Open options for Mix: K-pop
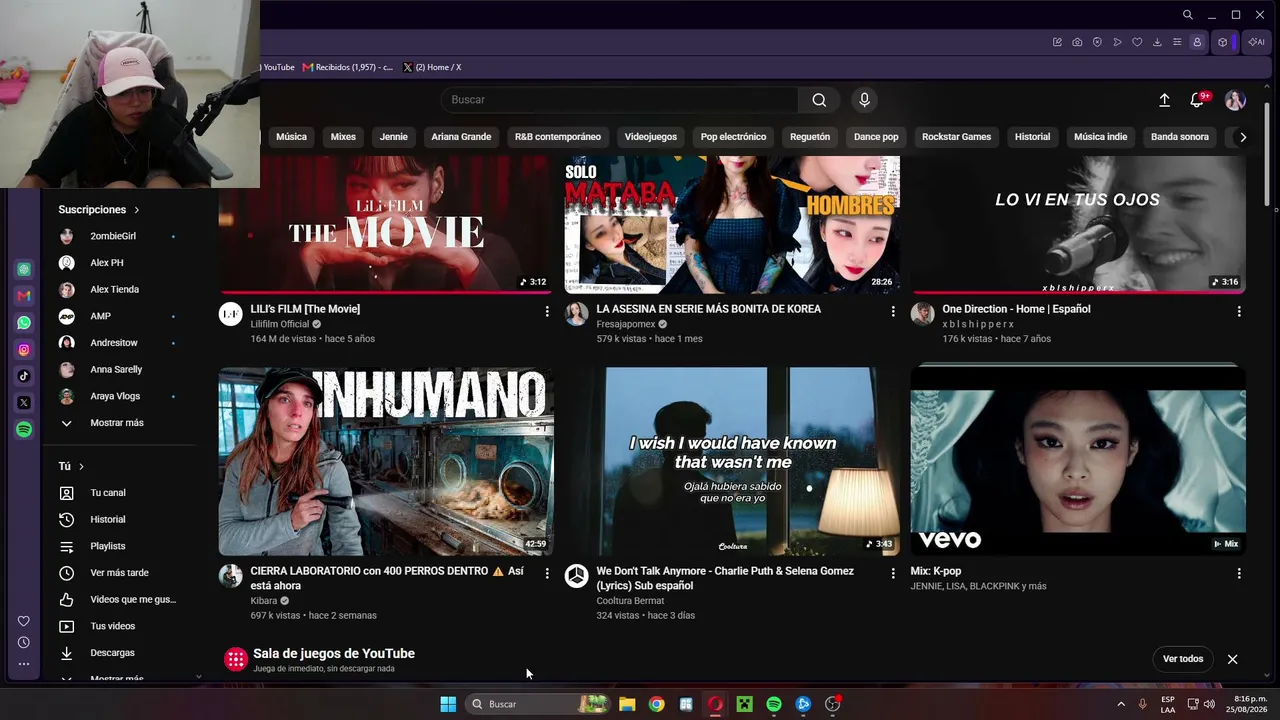Image resolution: width=1280 pixels, height=720 pixels. [x=1239, y=573]
